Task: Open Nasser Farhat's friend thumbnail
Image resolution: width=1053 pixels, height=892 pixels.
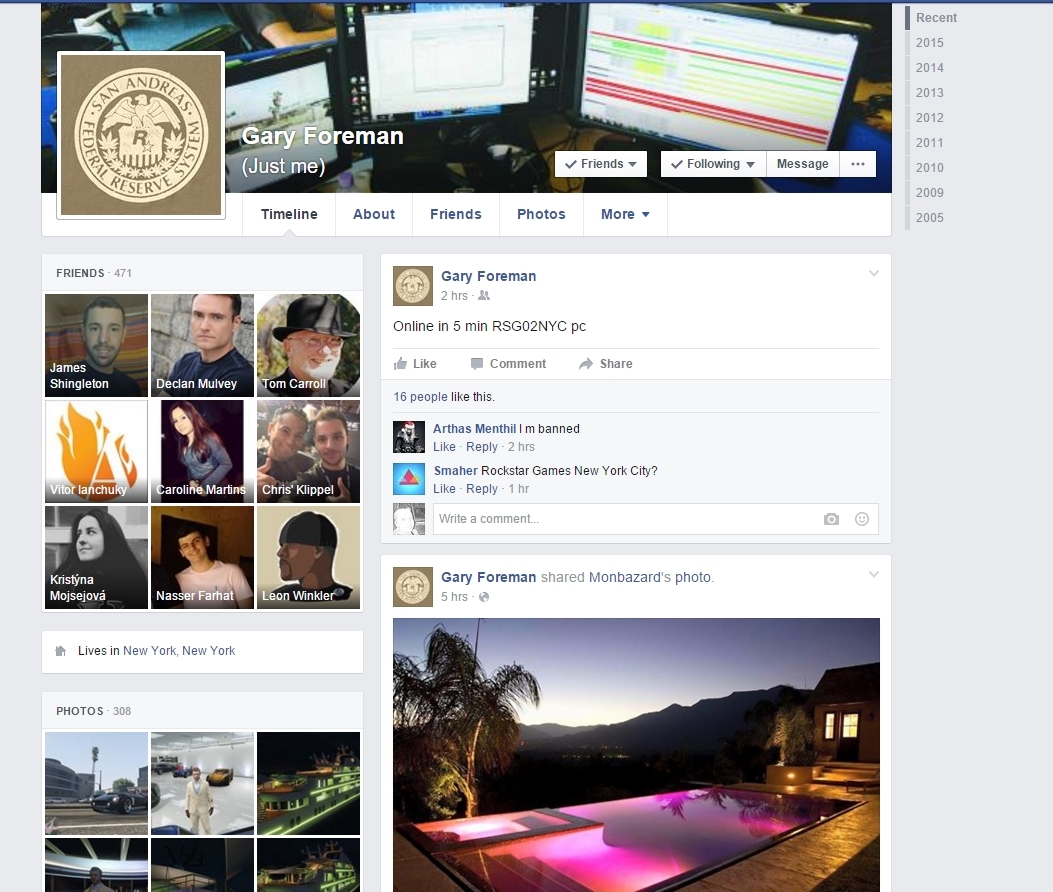Action: point(202,558)
